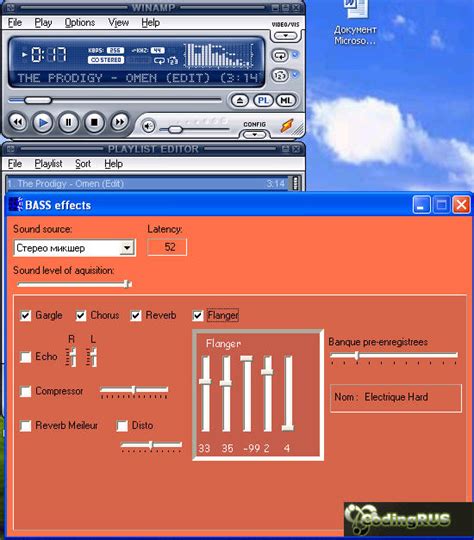
Task: Enable the Disto checkbox
Action: 122,426
